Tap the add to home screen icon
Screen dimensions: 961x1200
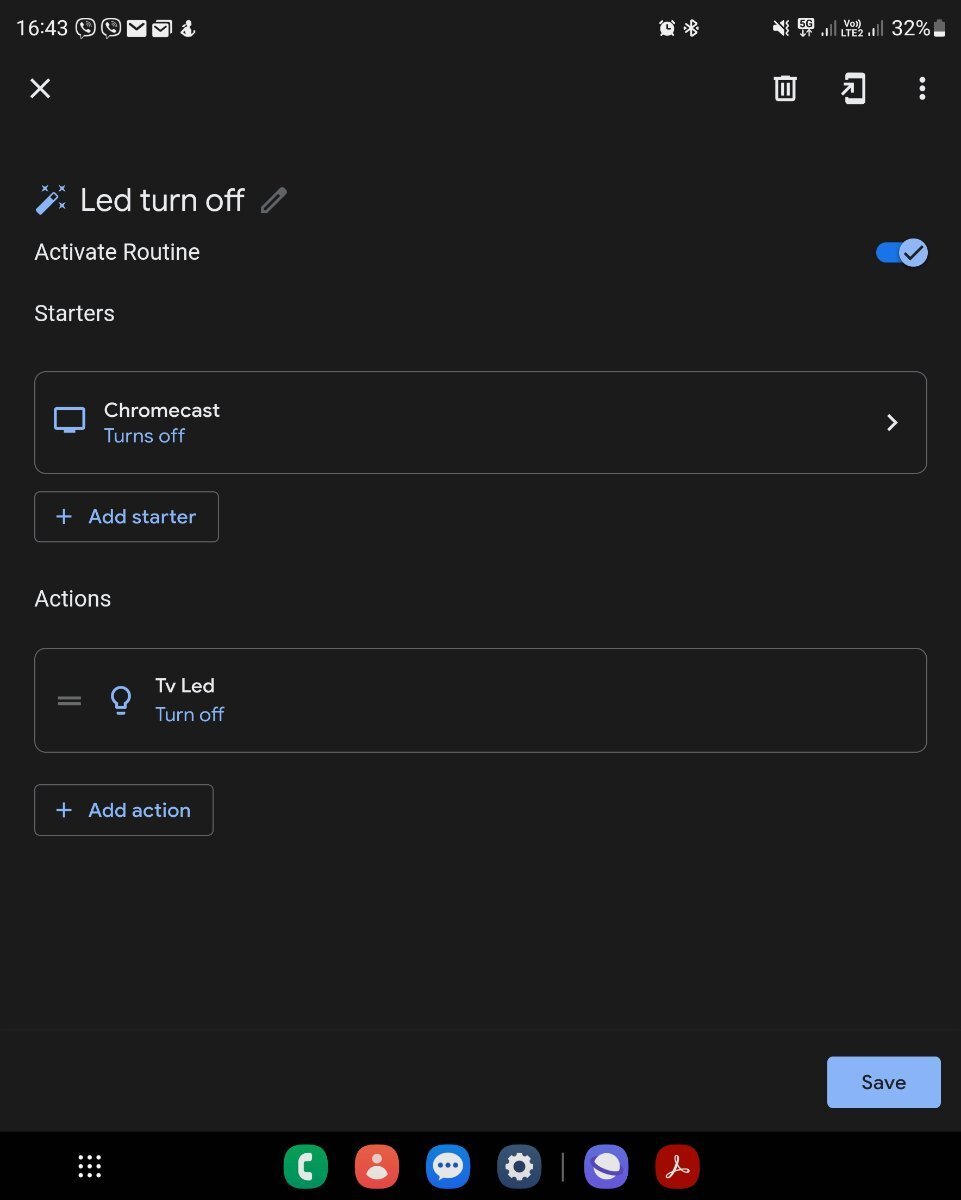pos(853,89)
